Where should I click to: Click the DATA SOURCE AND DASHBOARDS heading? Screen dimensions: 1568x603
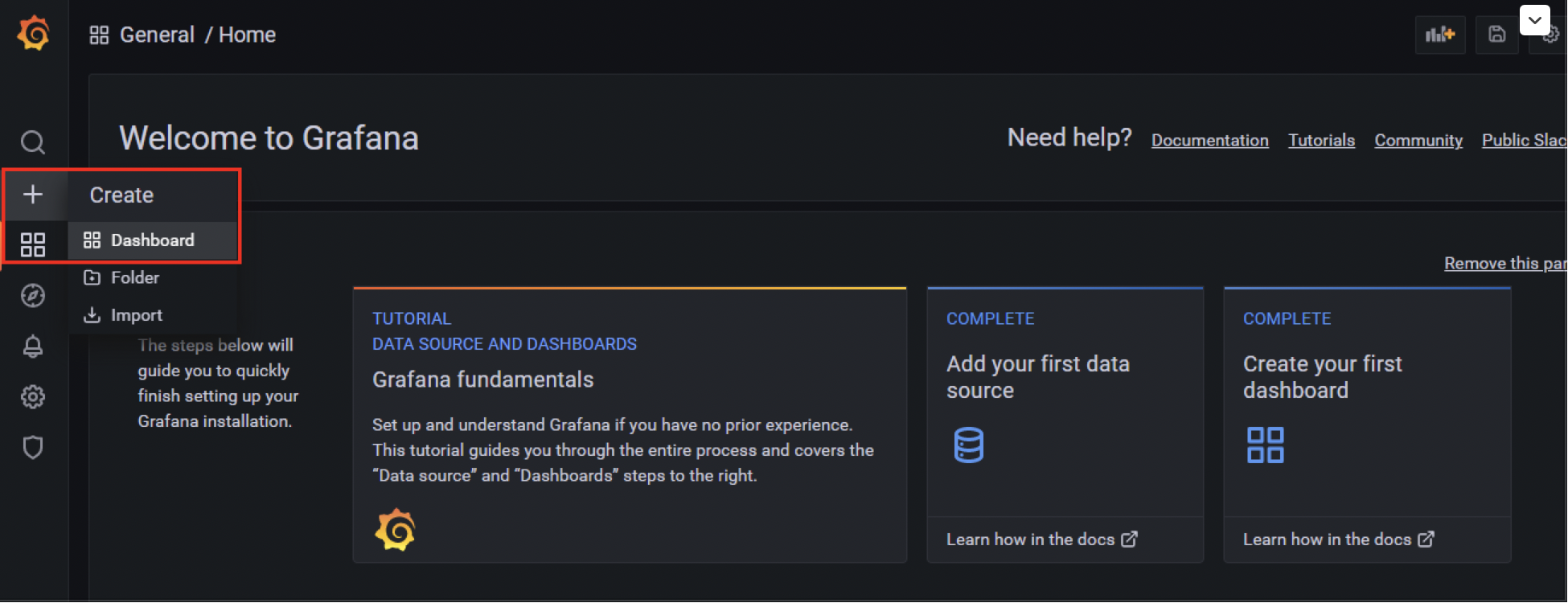[x=504, y=344]
